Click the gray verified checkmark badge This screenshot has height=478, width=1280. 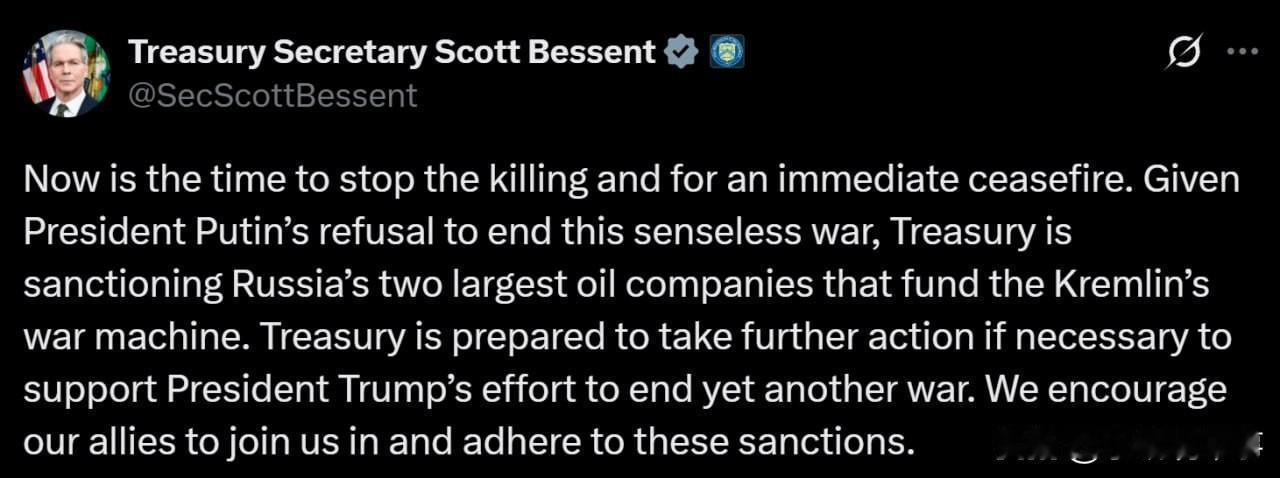click(682, 52)
